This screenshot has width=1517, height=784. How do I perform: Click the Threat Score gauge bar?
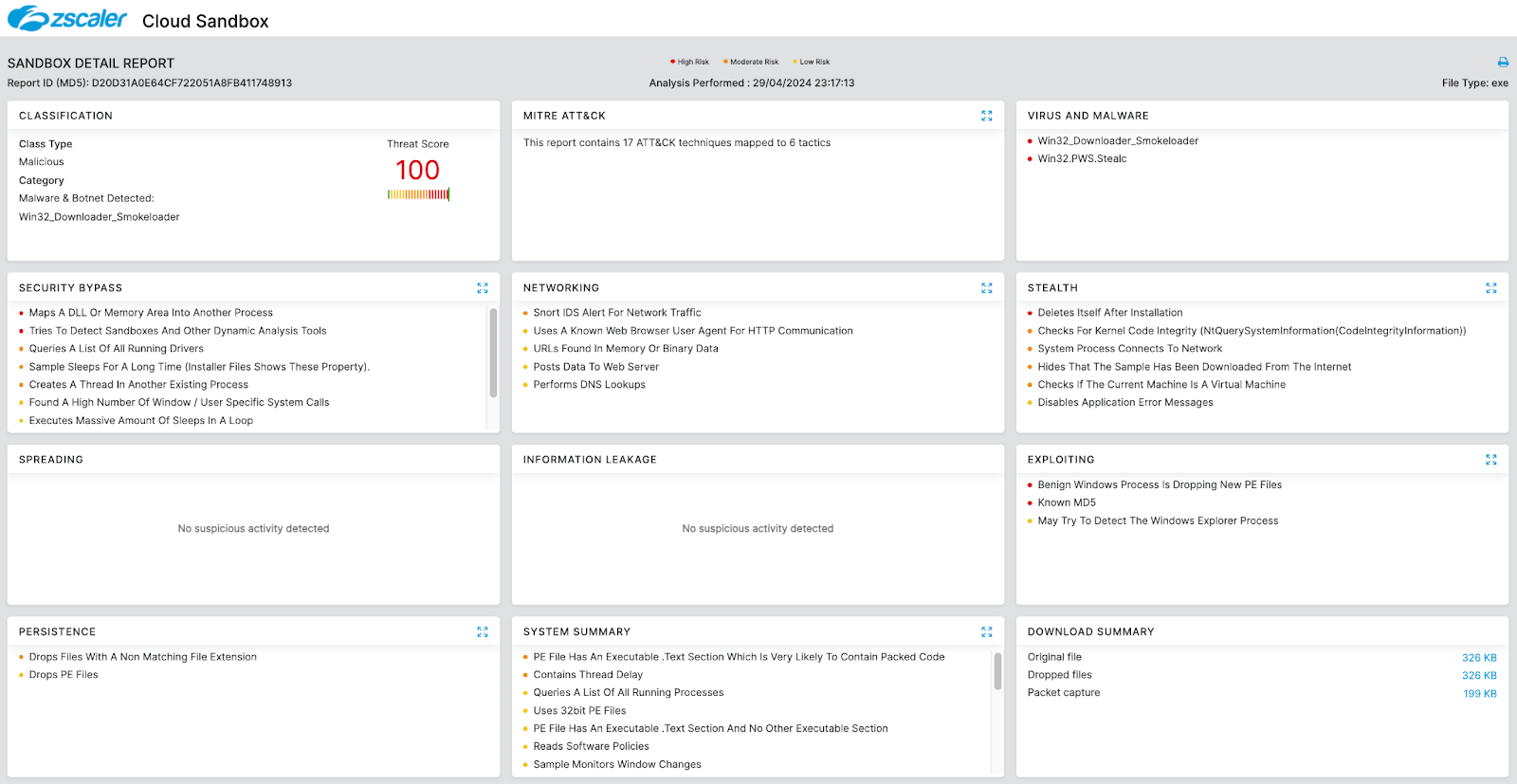pos(418,194)
